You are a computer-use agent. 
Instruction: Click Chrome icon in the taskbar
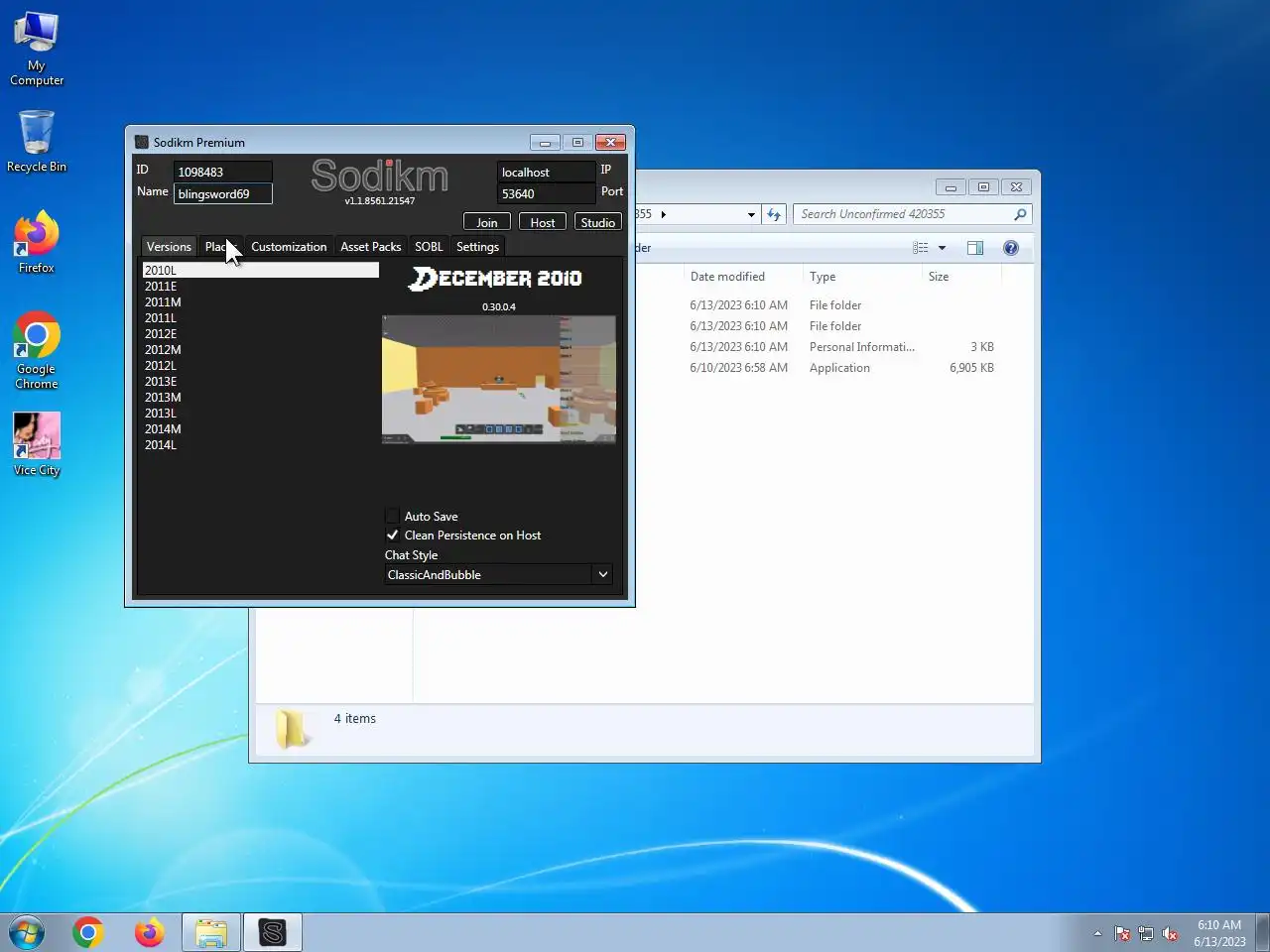[x=87, y=932]
